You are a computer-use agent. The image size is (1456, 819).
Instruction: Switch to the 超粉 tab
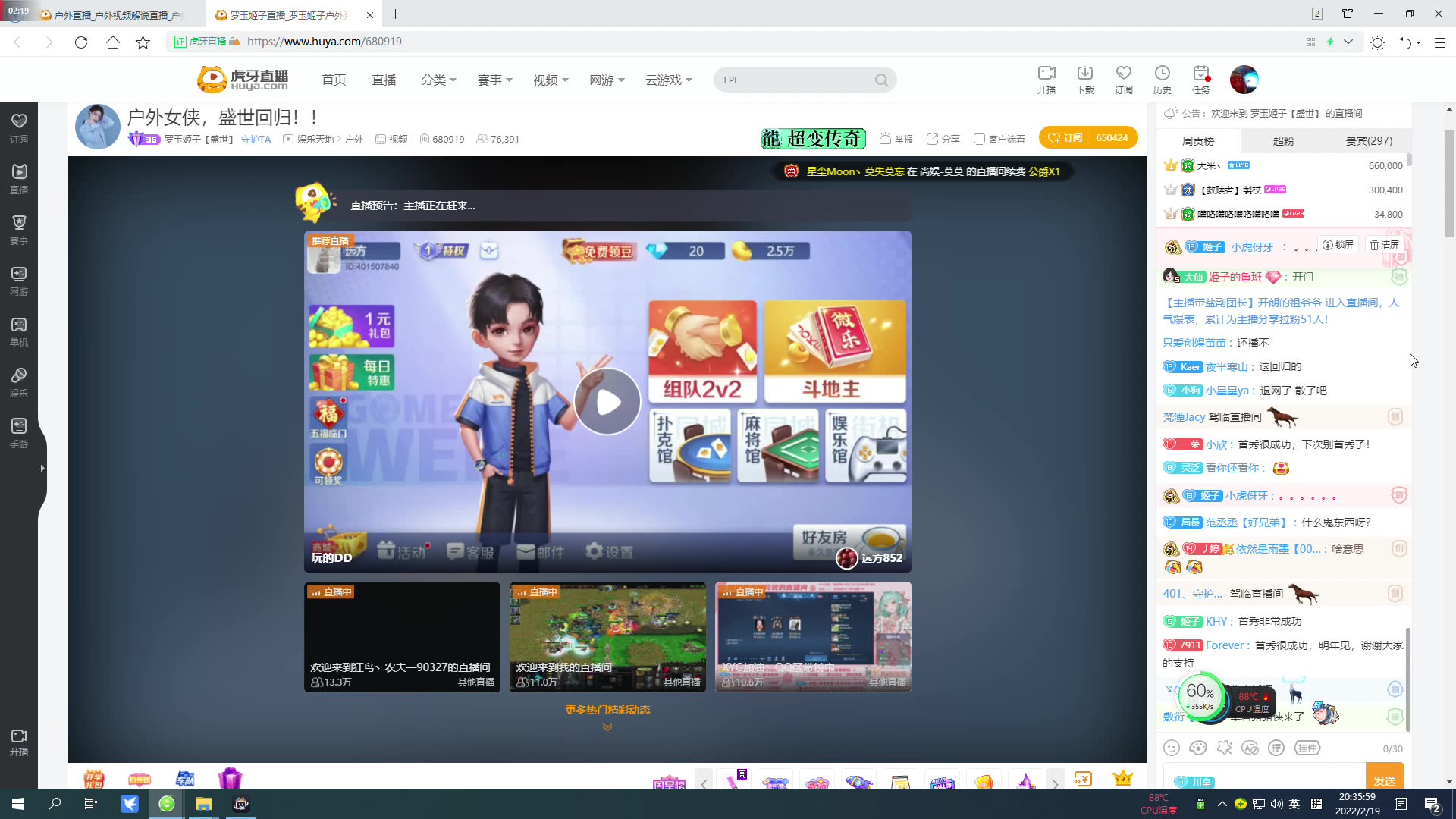tap(1283, 140)
